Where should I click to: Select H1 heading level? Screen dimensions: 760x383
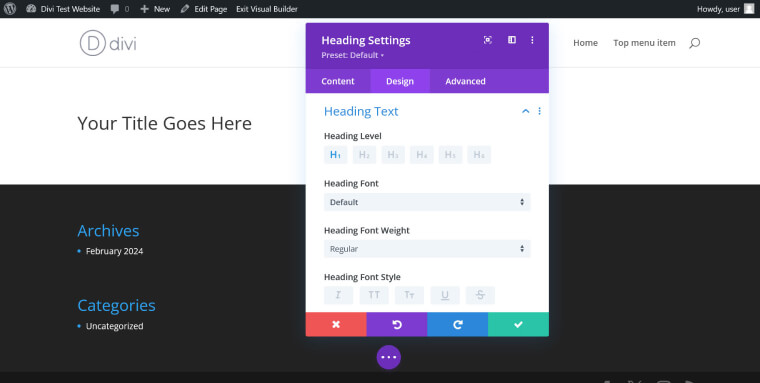coord(335,155)
